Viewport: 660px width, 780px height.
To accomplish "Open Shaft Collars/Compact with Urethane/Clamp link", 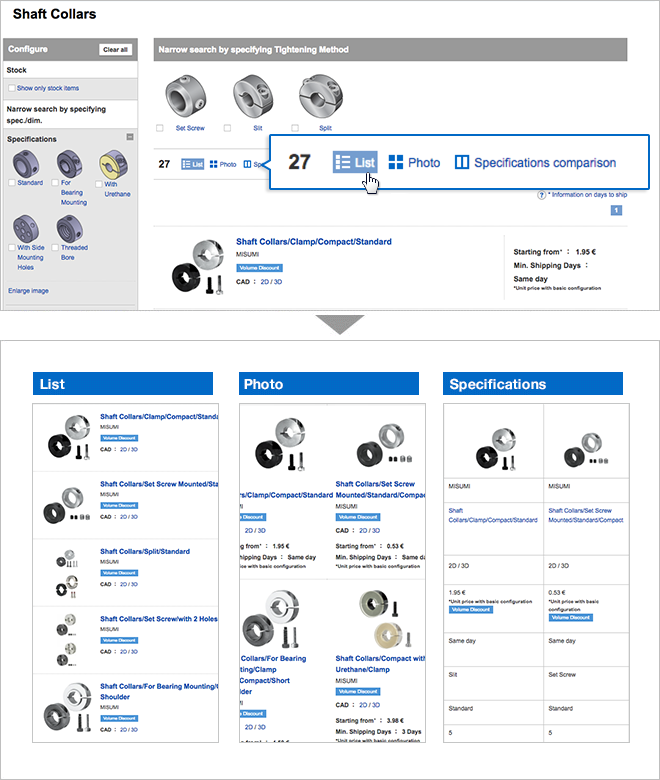I will point(380,664).
